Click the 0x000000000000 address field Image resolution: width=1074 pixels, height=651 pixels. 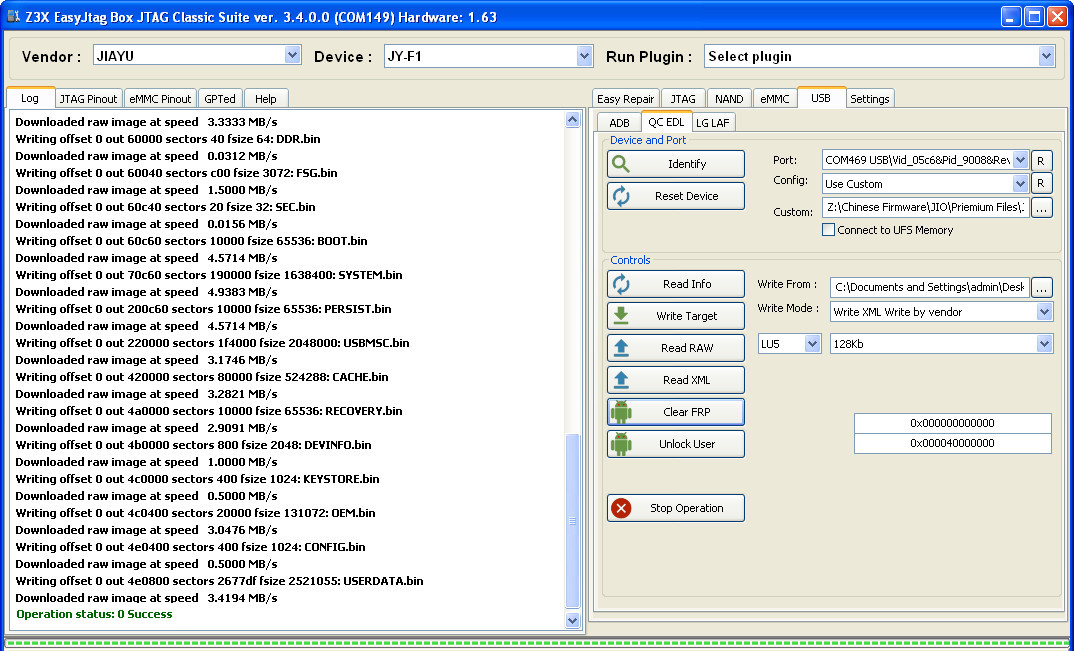[x=952, y=423]
